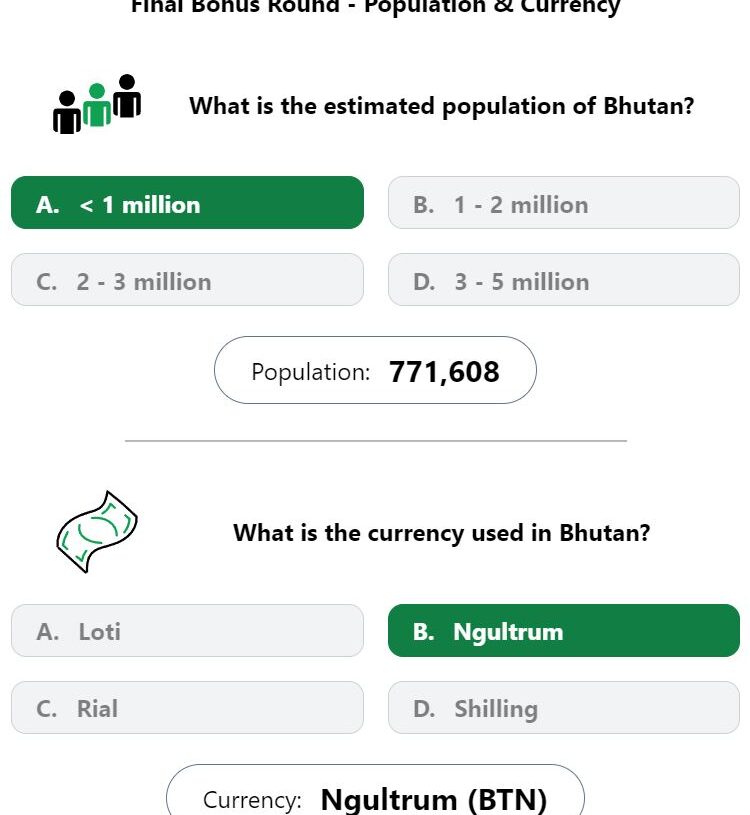Choose currency option D 'Shilling'

click(x=563, y=707)
